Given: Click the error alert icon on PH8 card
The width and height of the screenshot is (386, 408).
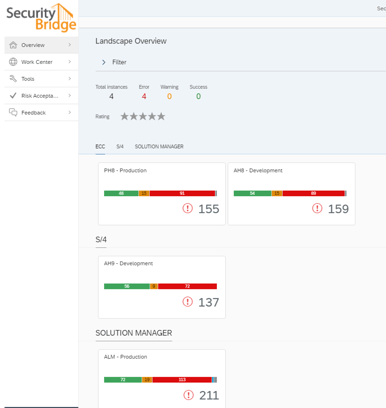Looking at the screenshot, I should coord(188,208).
